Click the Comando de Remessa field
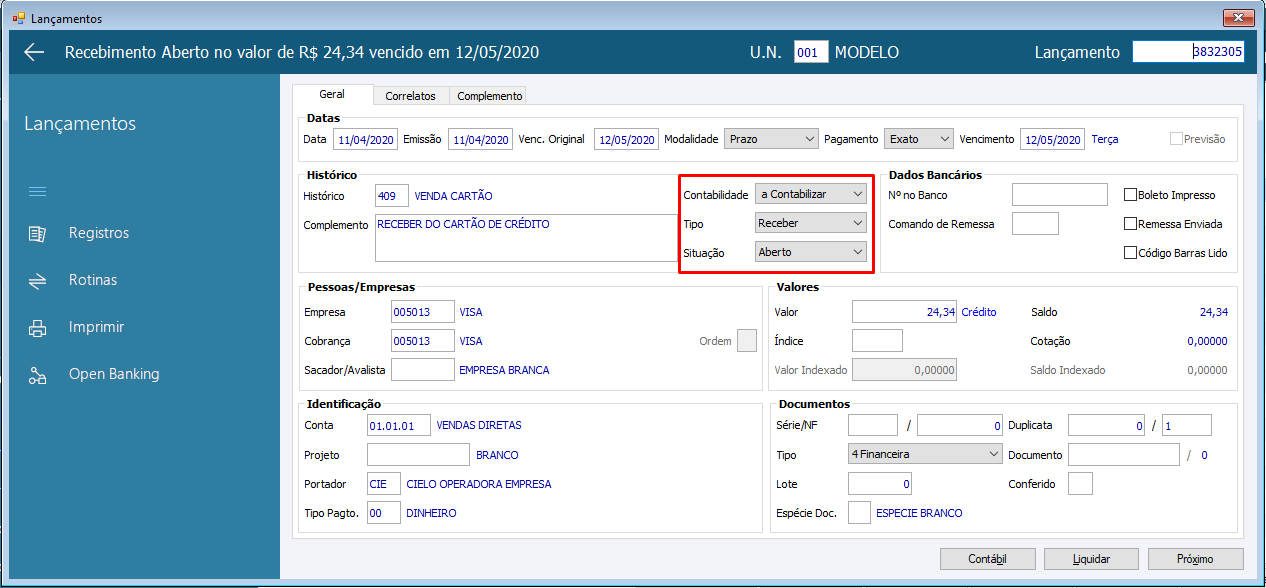This screenshot has height=588, width=1266. click(x=1035, y=224)
